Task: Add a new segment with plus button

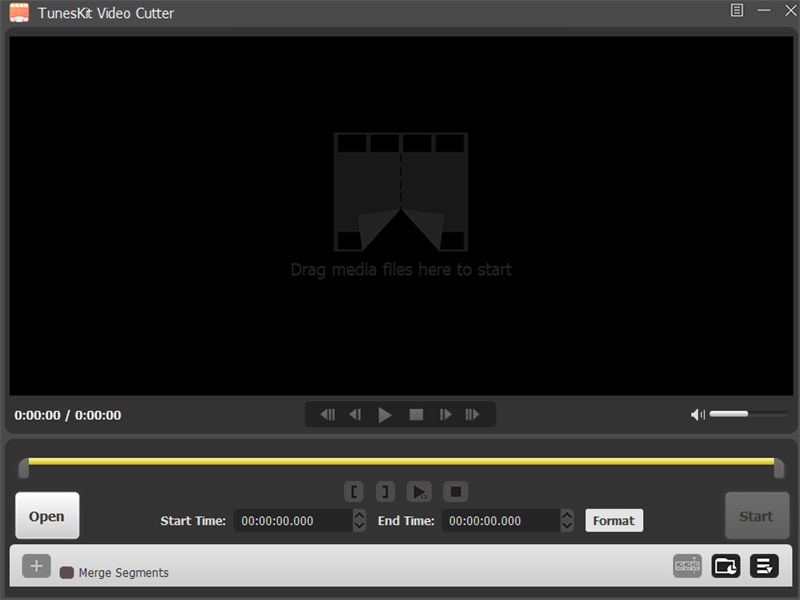Action: point(36,566)
